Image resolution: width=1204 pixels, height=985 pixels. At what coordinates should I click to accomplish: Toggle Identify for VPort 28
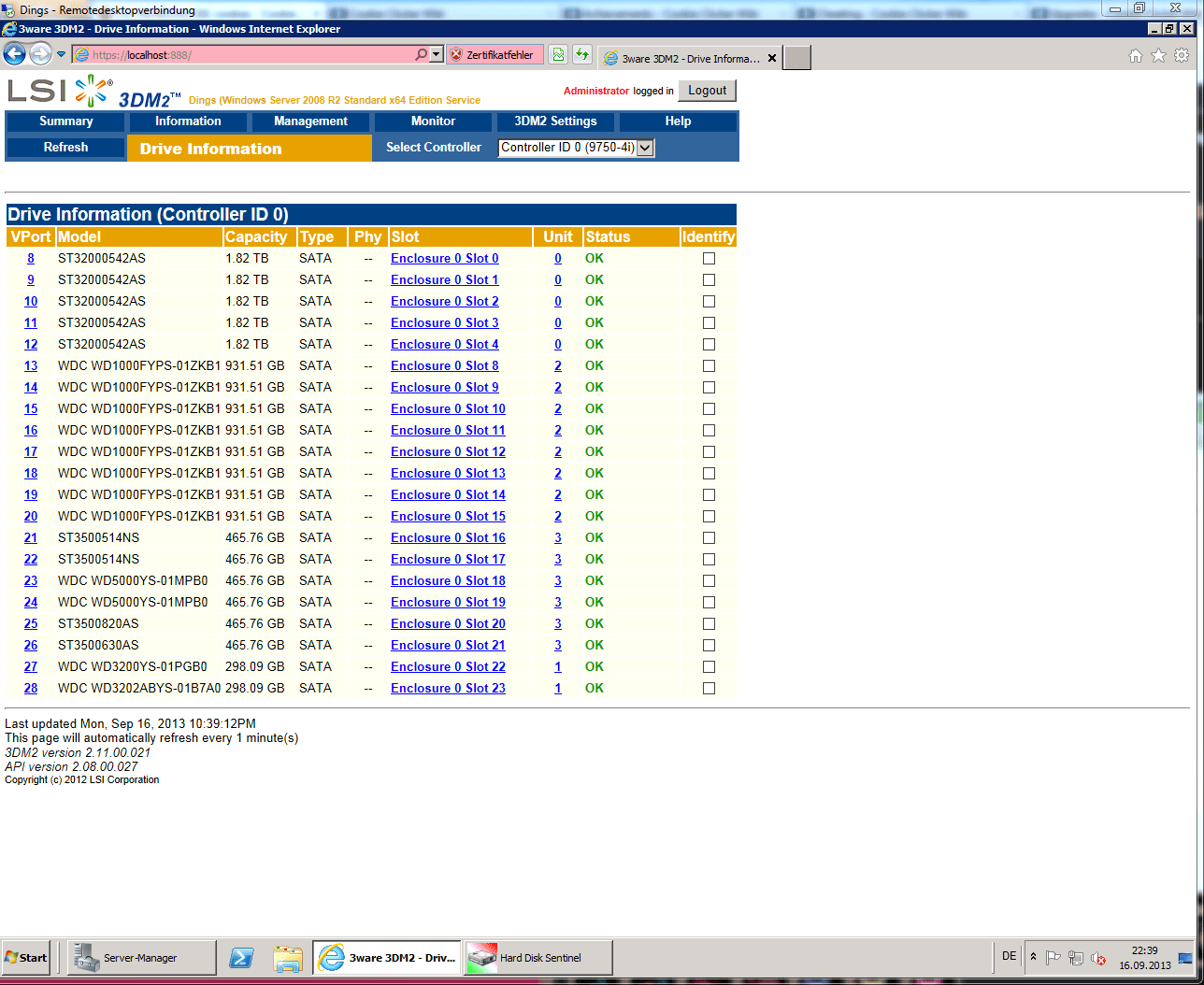point(709,689)
